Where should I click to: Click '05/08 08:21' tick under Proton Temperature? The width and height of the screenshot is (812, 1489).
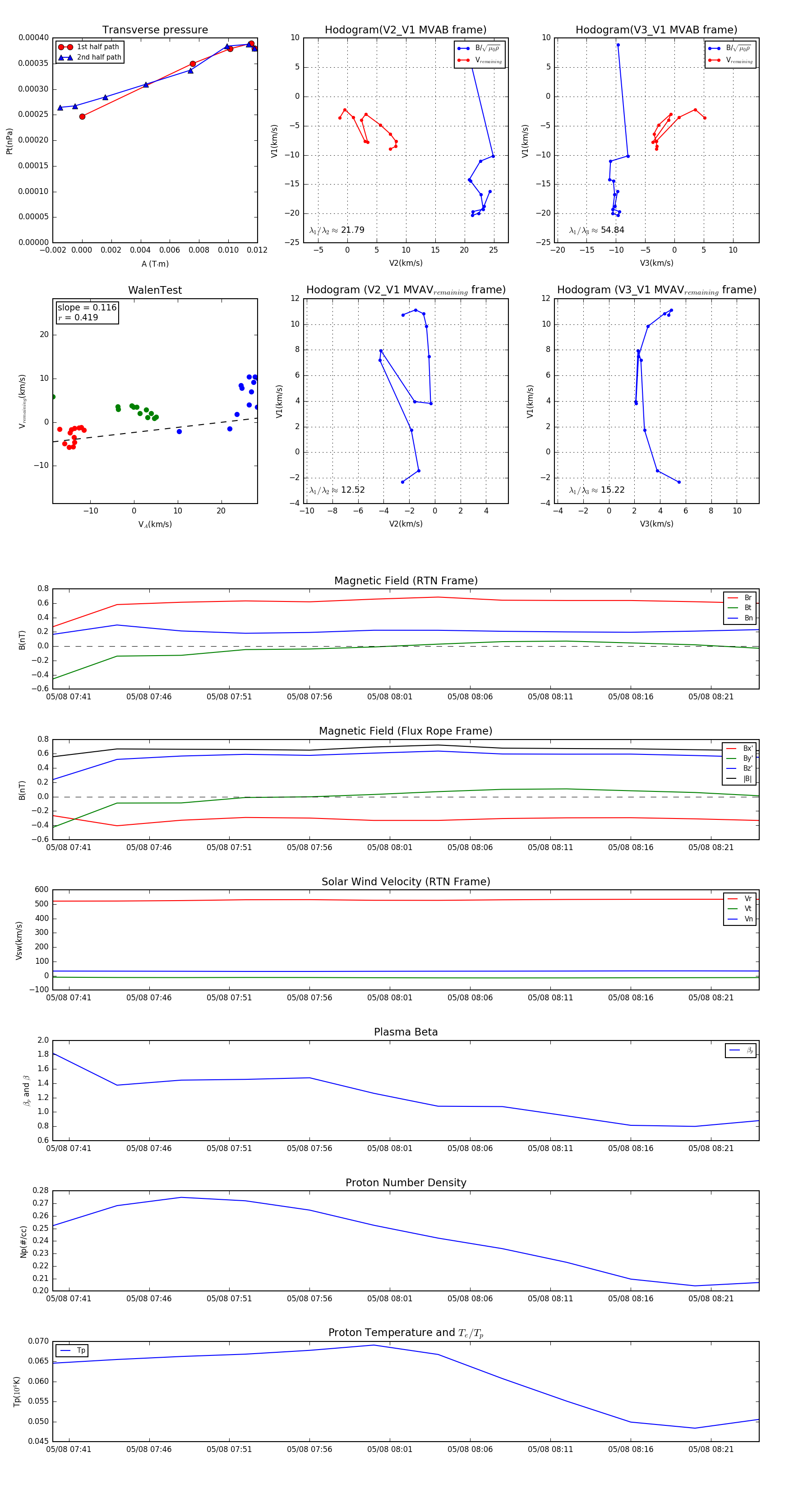pyautogui.click(x=711, y=1449)
